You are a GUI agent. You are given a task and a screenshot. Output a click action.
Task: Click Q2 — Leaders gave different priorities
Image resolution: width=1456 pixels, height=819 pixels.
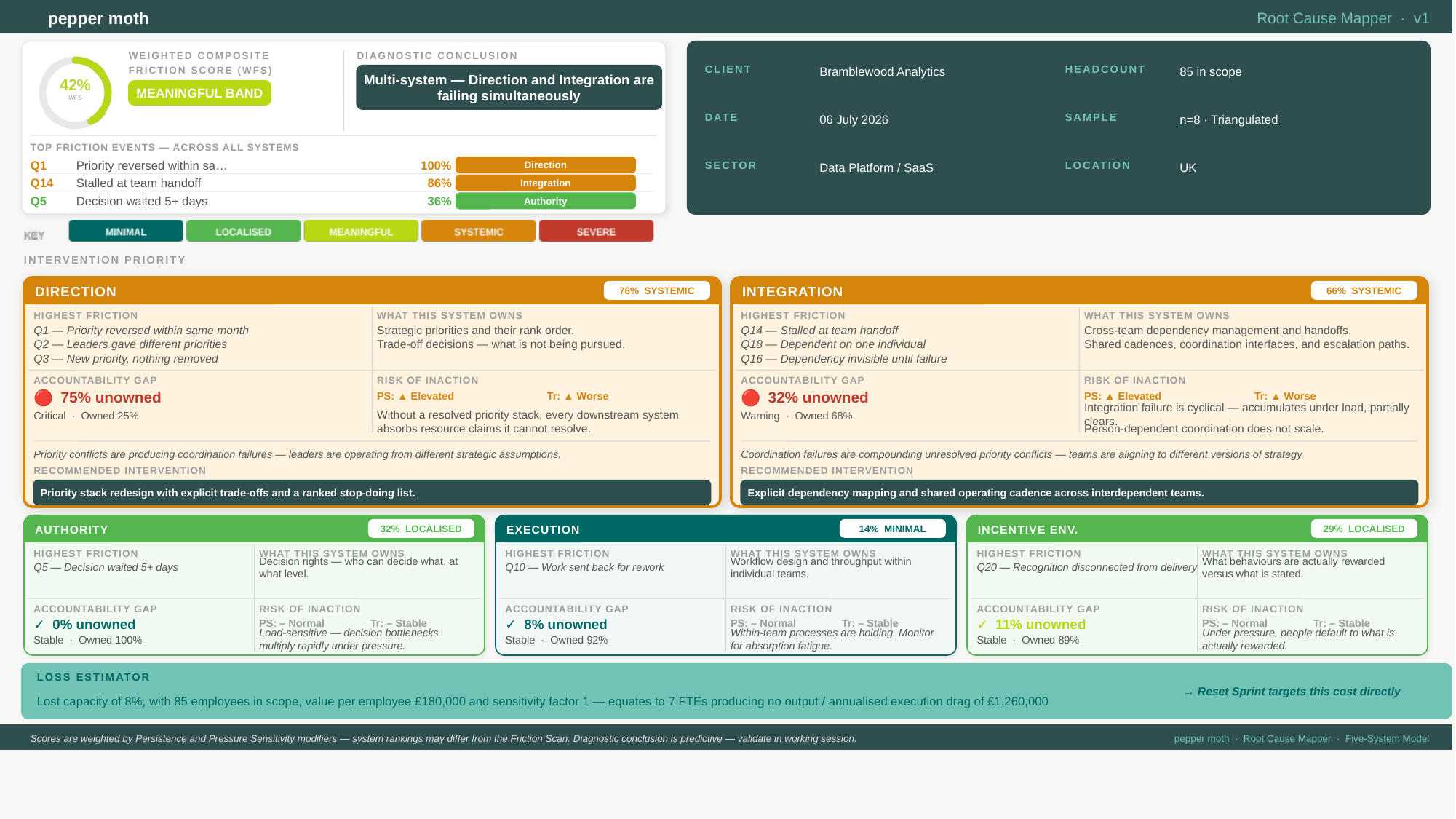click(x=130, y=344)
